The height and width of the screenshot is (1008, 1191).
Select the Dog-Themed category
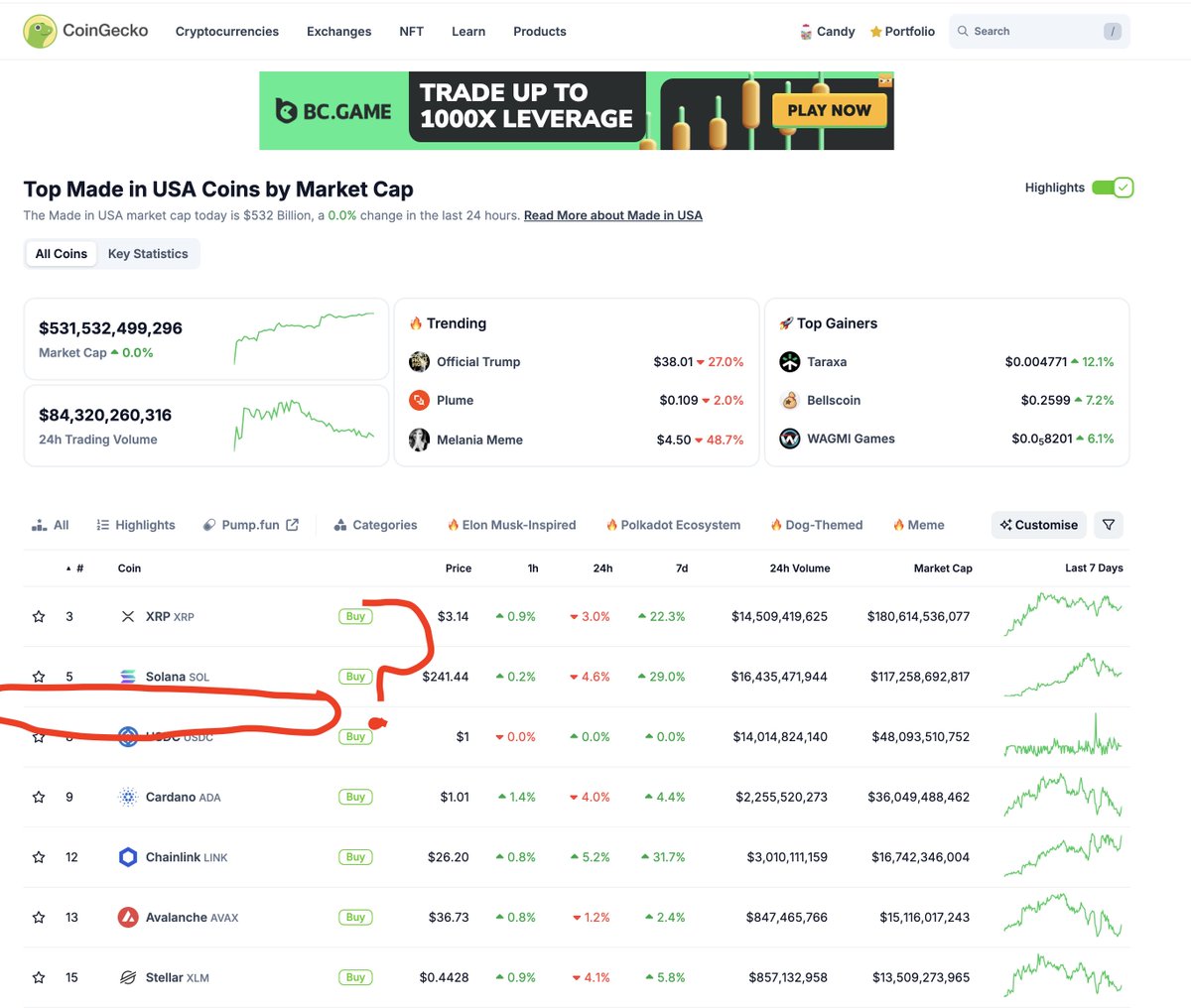click(816, 525)
